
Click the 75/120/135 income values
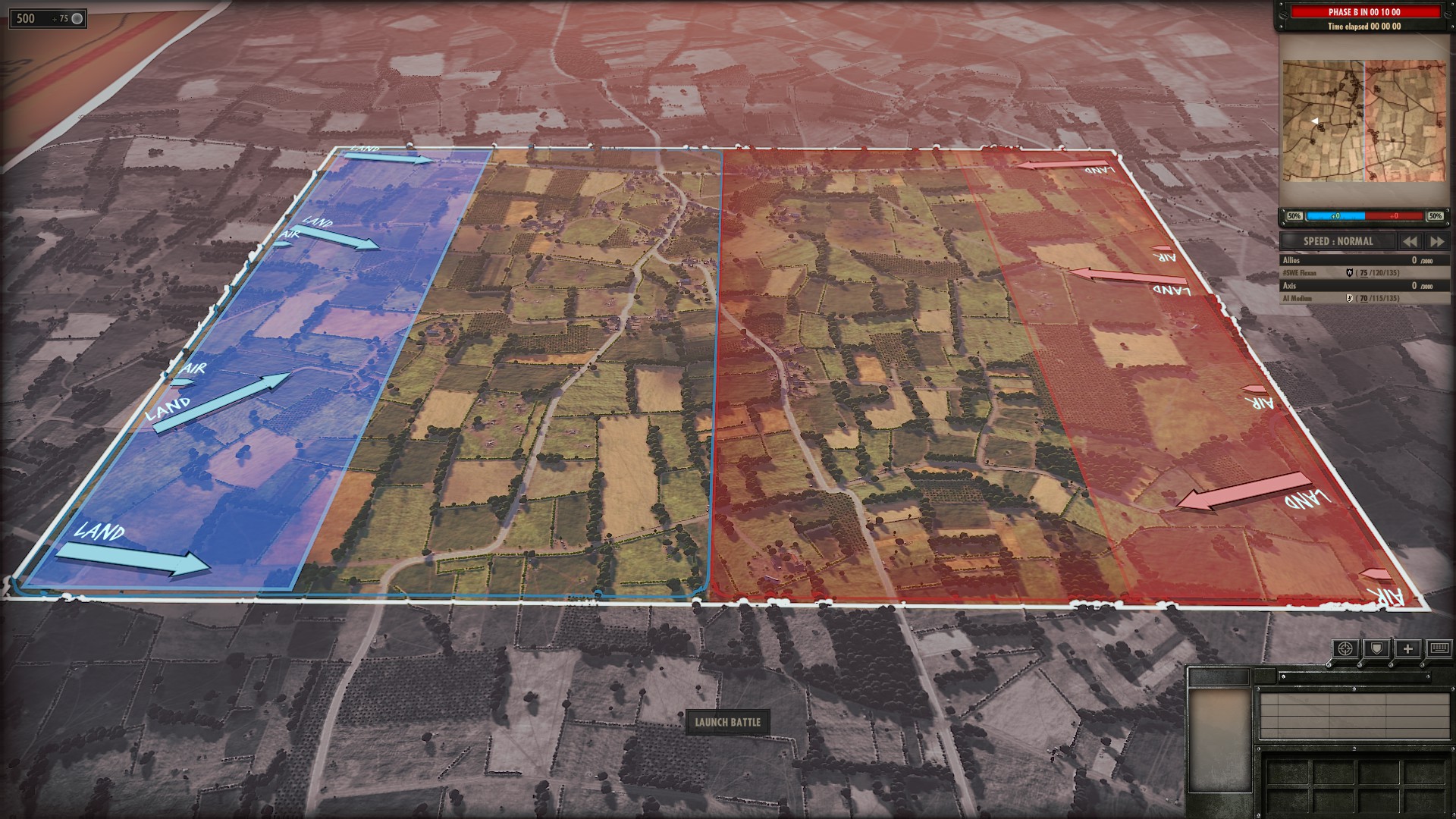tap(1378, 273)
